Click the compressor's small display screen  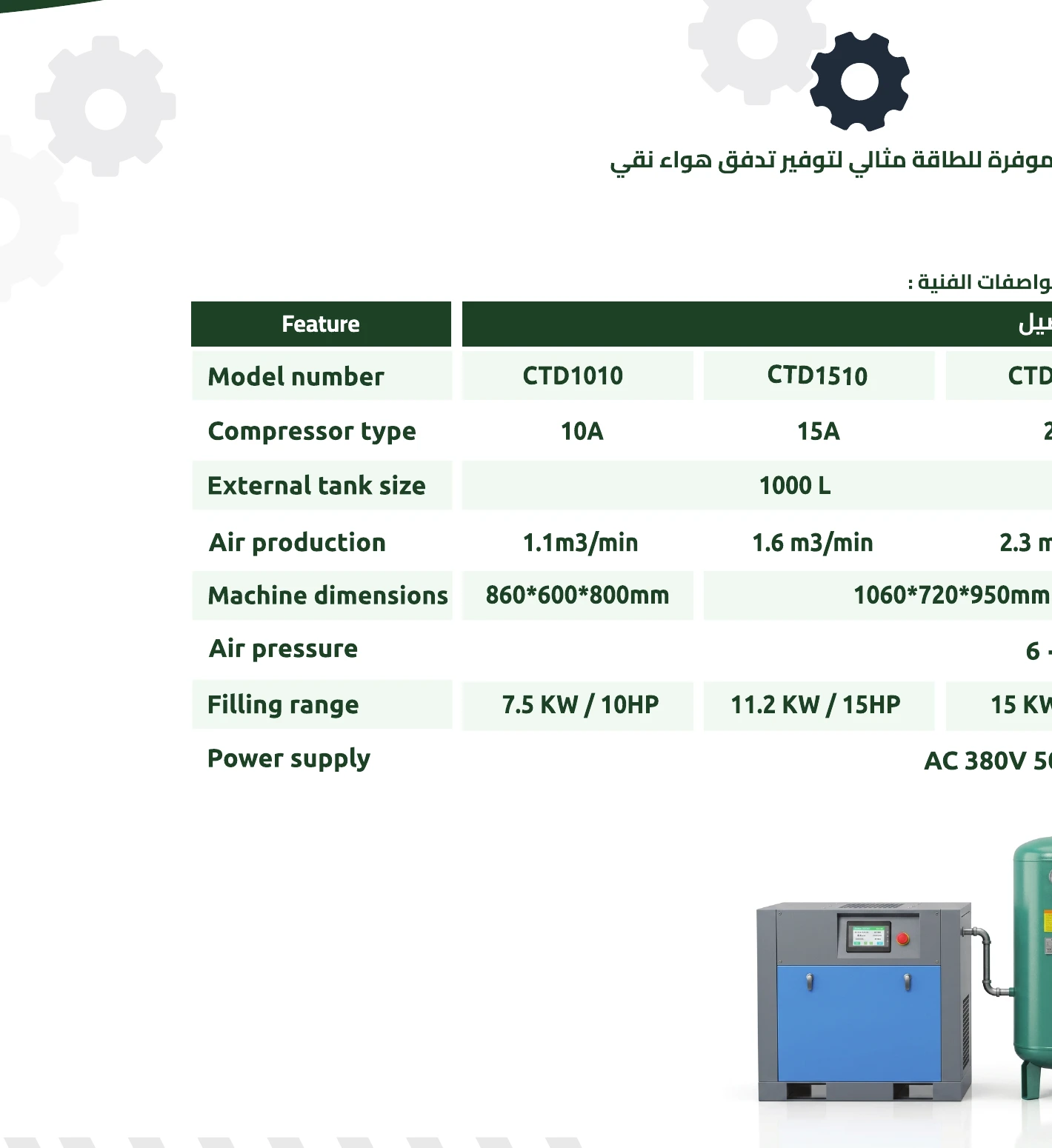(x=868, y=936)
